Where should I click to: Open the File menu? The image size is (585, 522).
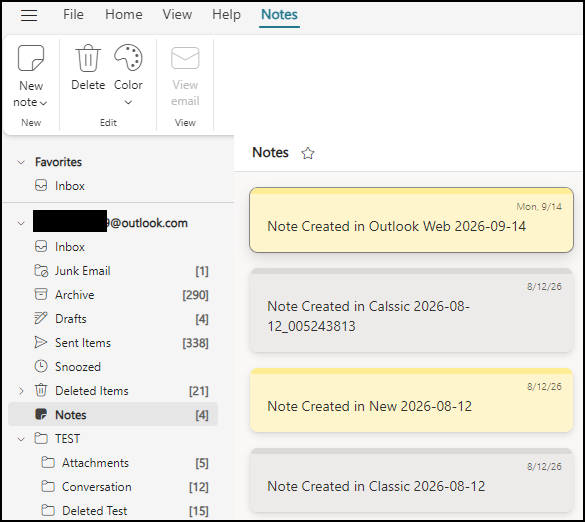click(73, 15)
